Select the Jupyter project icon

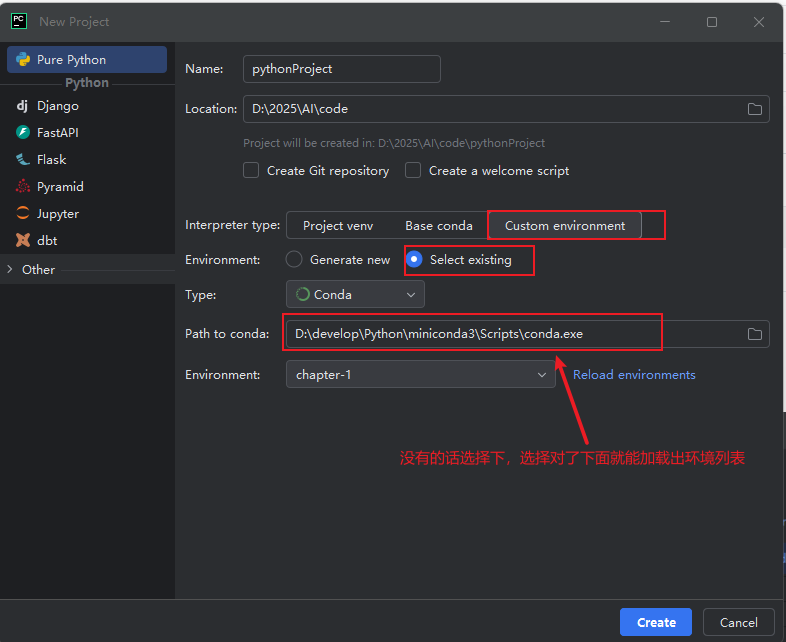pos(22,214)
